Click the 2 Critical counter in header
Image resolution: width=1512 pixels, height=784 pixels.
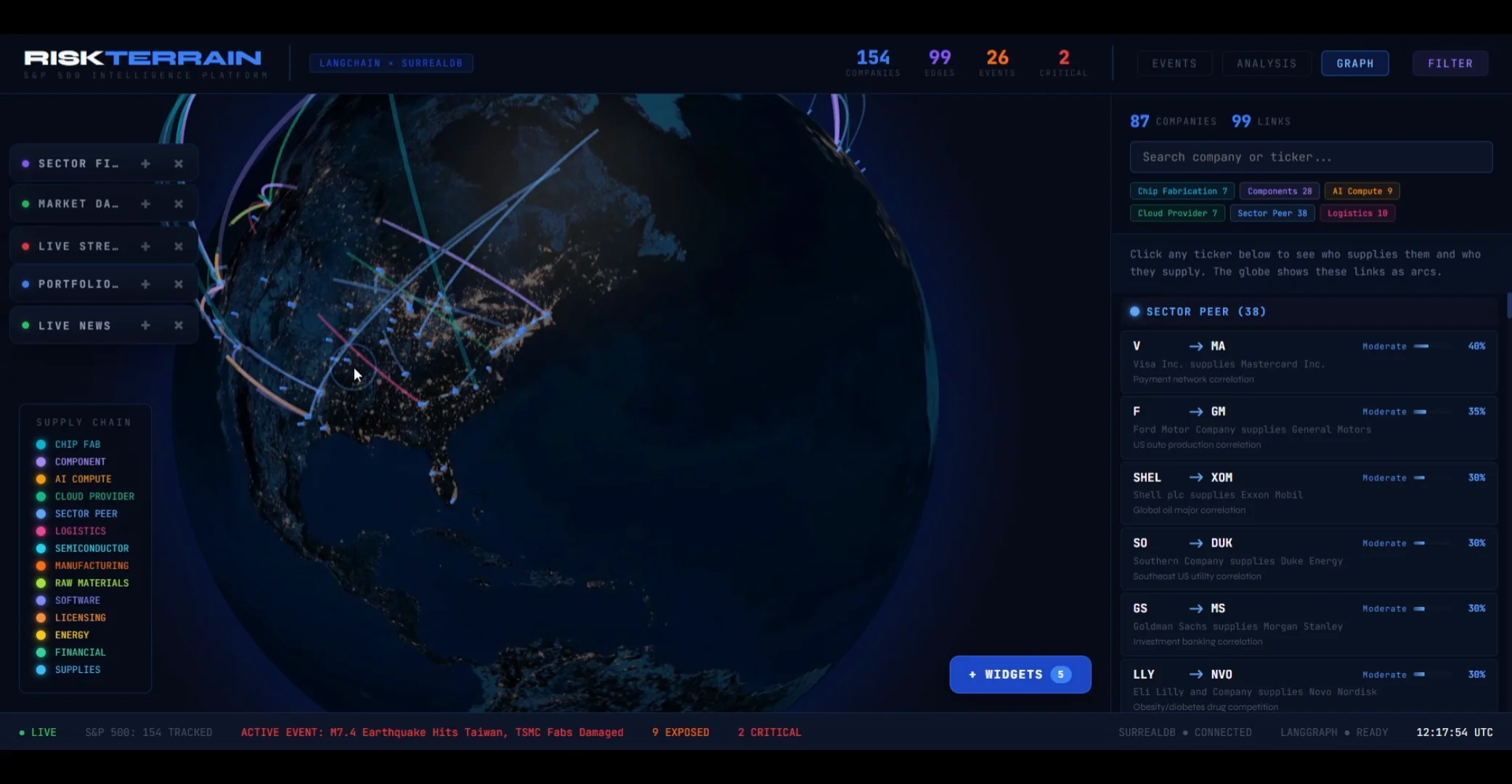pos(1064,62)
